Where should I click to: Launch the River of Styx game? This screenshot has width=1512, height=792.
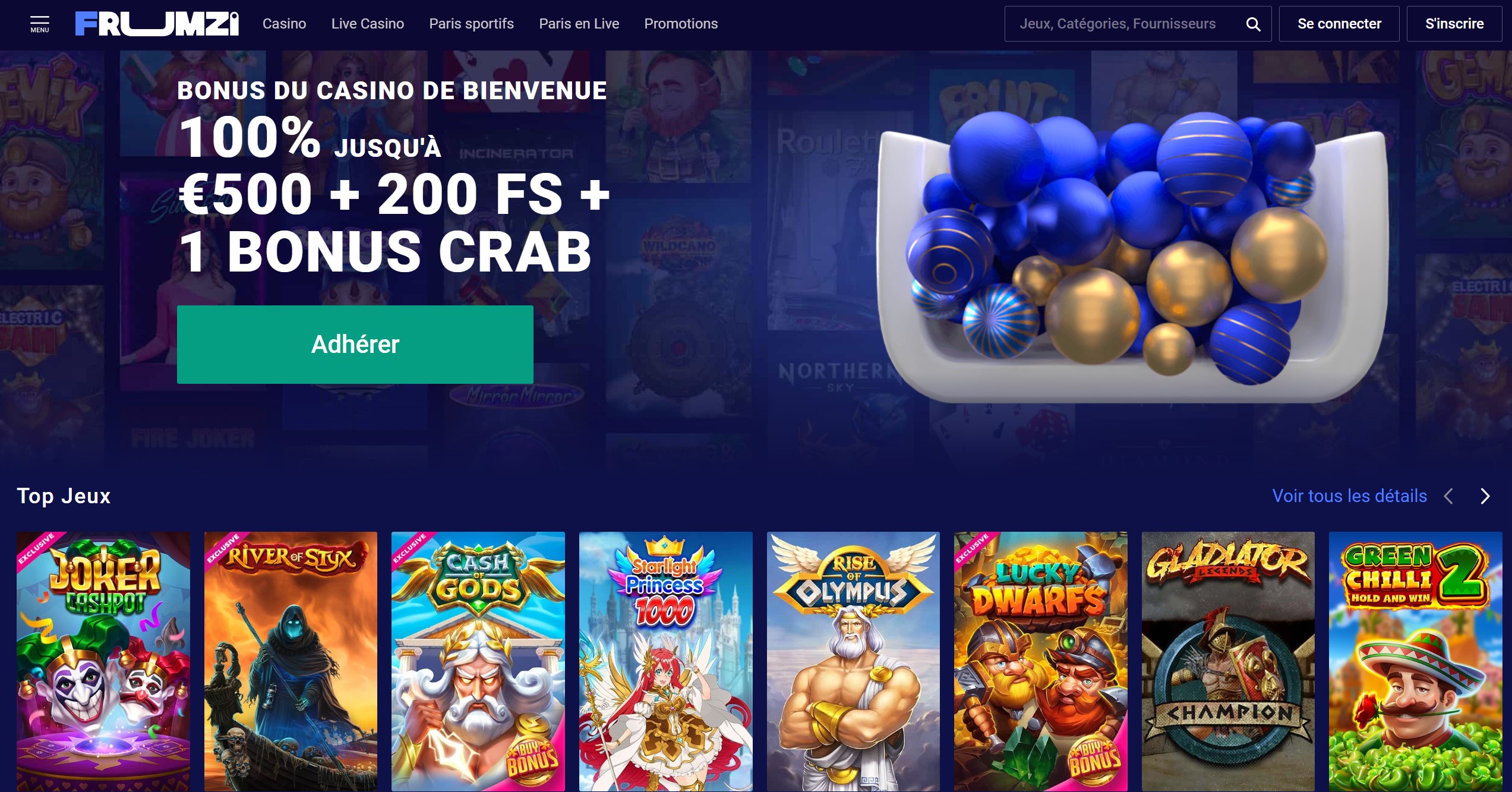291,661
